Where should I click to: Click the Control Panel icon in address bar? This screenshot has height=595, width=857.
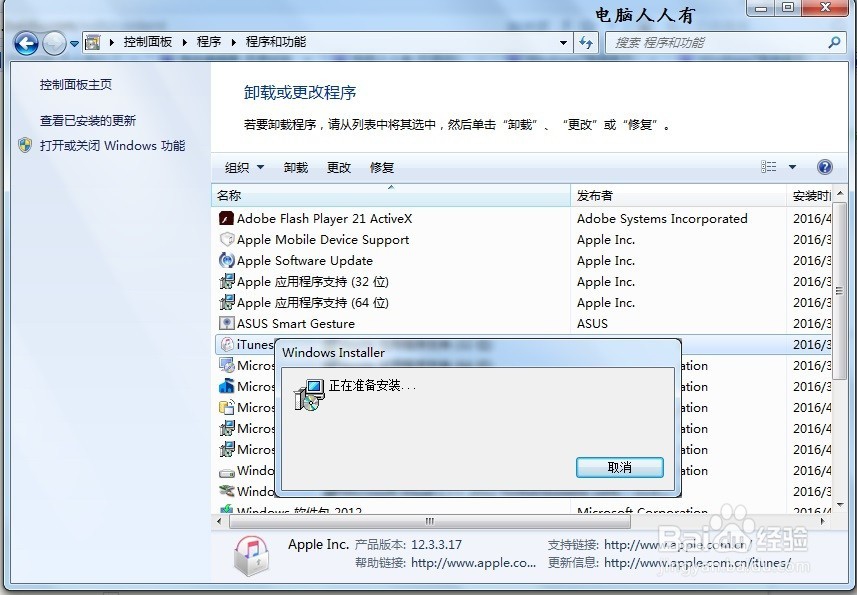(x=93, y=42)
